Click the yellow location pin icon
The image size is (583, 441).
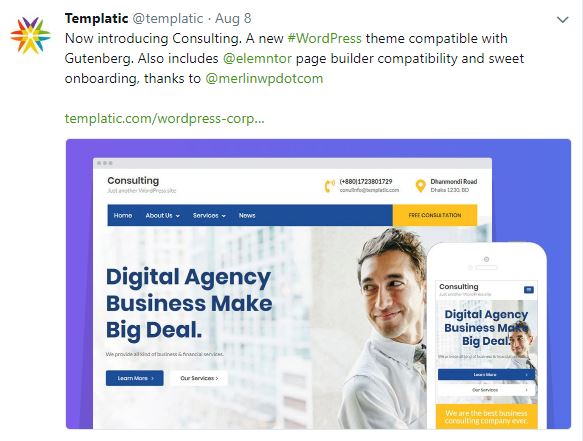420,186
